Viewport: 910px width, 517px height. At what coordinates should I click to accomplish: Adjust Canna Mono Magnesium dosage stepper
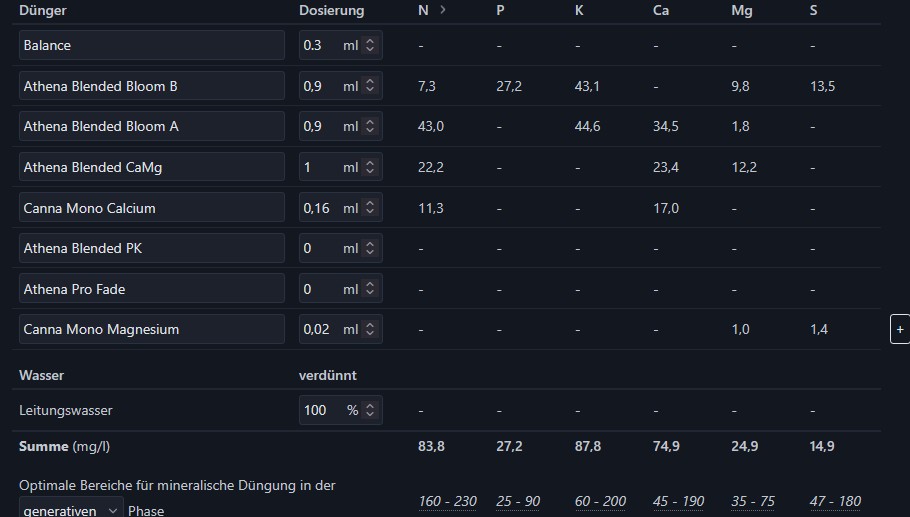click(370, 329)
